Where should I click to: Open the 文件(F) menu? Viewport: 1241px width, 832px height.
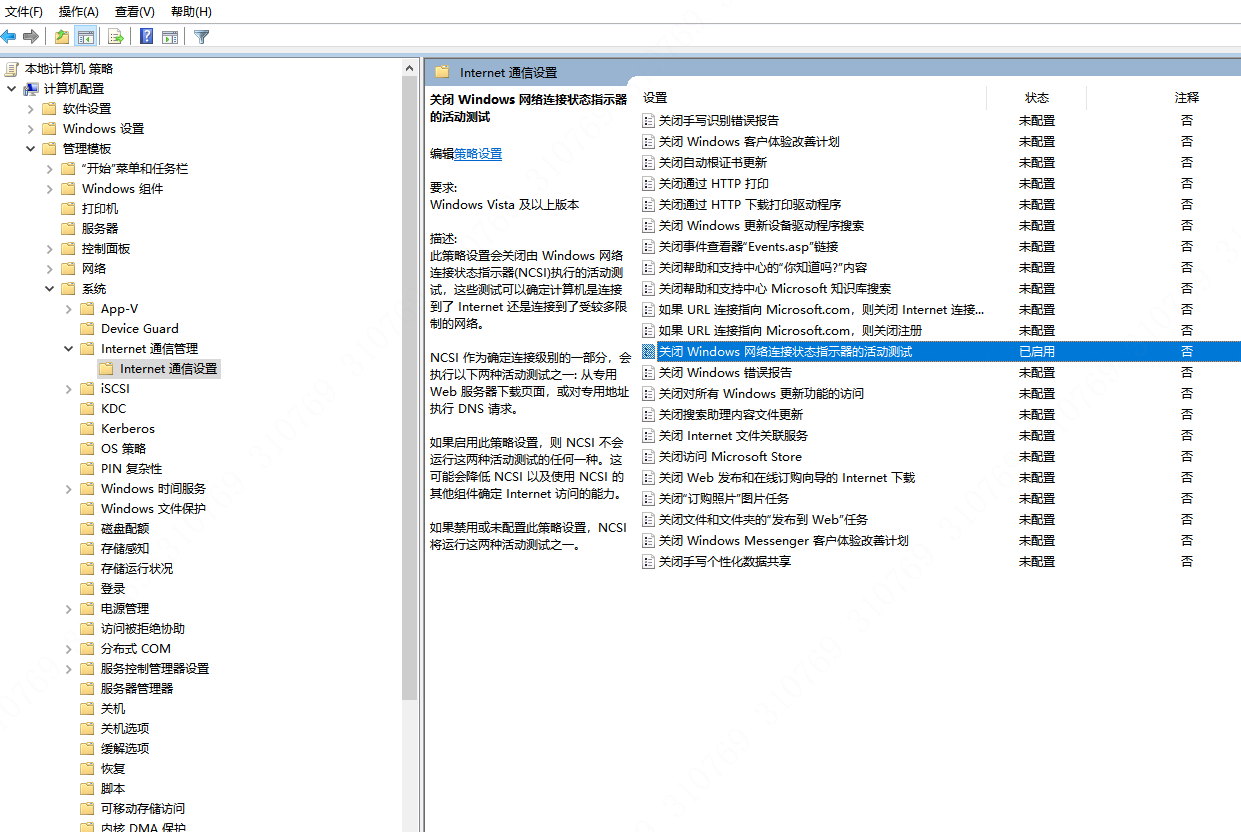pyautogui.click(x=25, y=12)
